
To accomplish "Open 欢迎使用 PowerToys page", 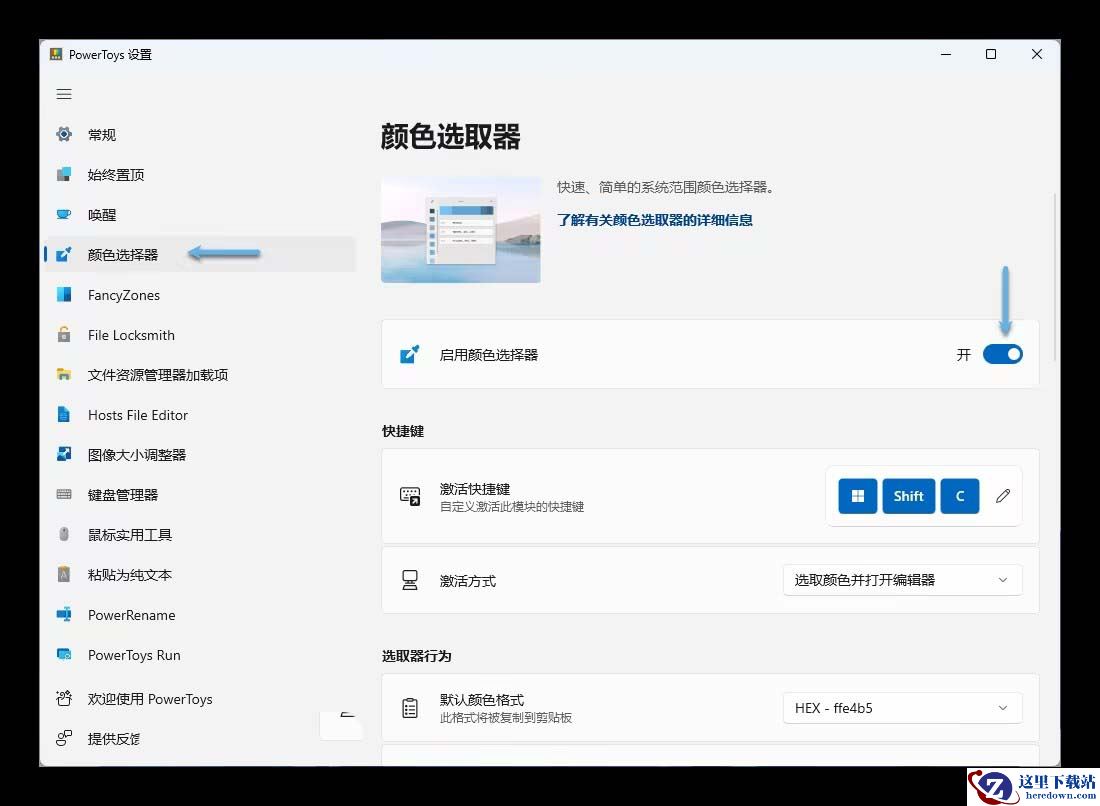I will coord(200,699).
